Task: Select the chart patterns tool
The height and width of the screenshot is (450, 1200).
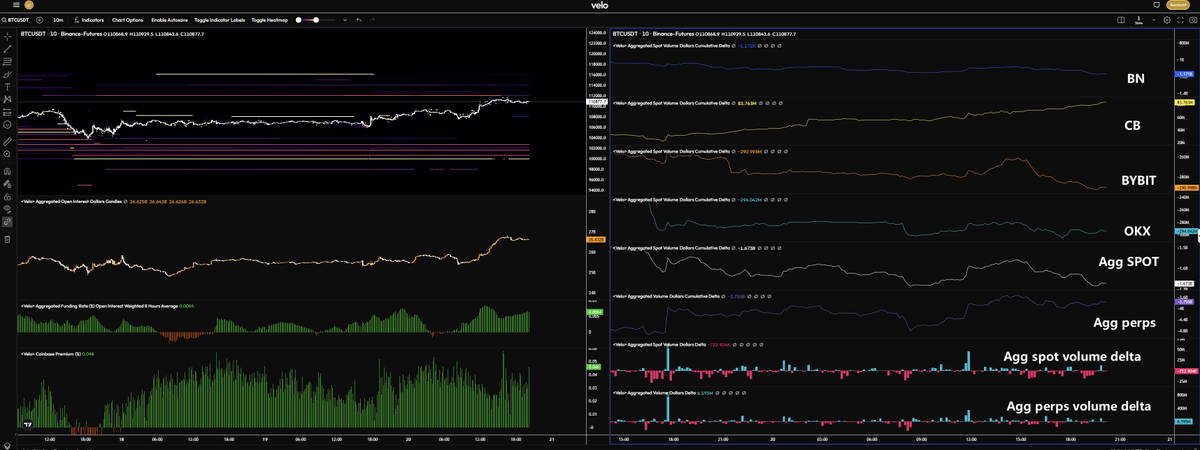Action: pos(7,99)
